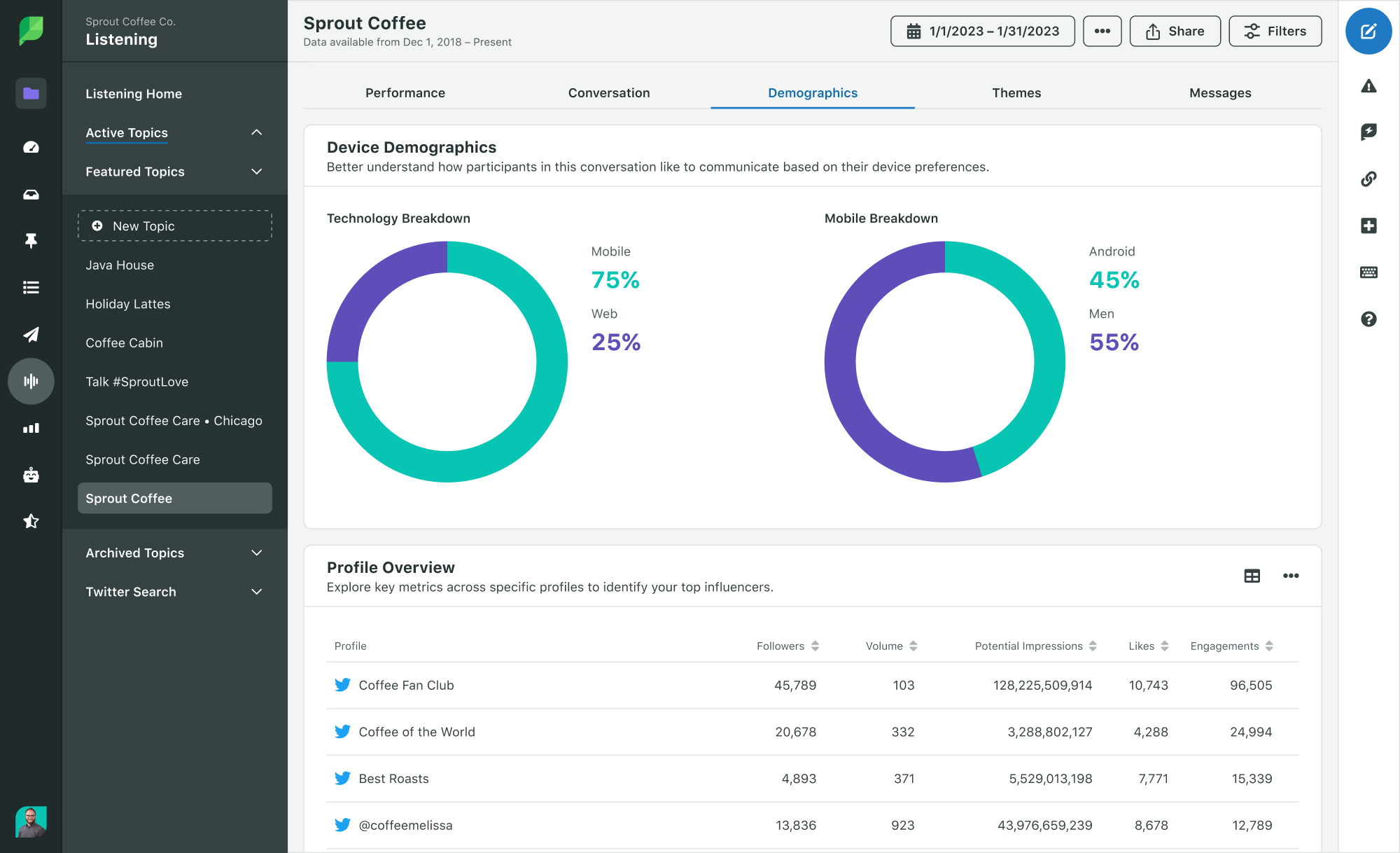Open Profile Overview more options ellipsis

pos(1291,576)
